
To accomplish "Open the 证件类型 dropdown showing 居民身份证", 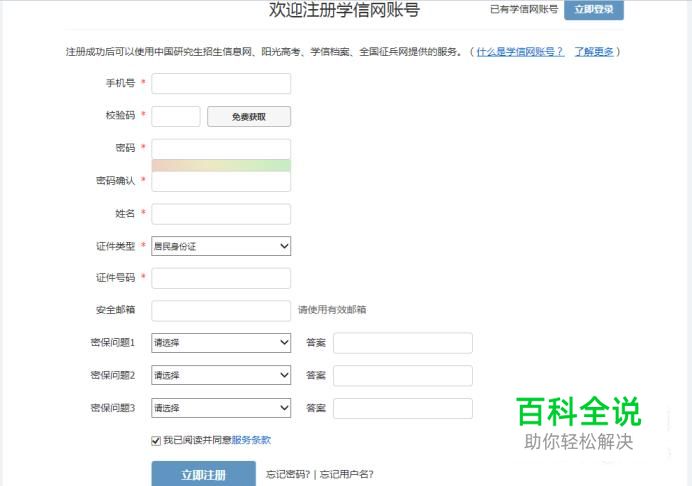I will click(x=221, y=246).
